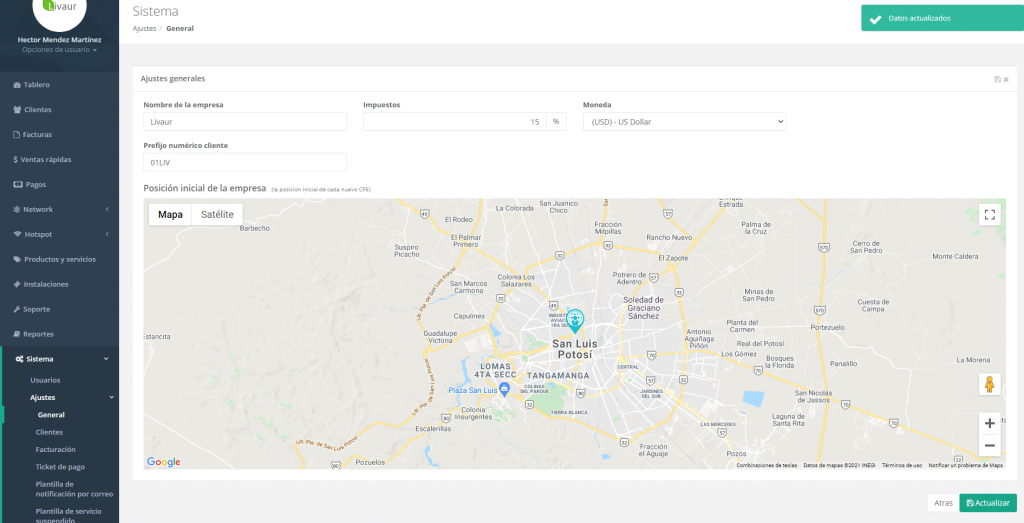Viewport: 1024px width, 523px height.
Task: Click the Facturas file icon
Action: tap(16, 135)
